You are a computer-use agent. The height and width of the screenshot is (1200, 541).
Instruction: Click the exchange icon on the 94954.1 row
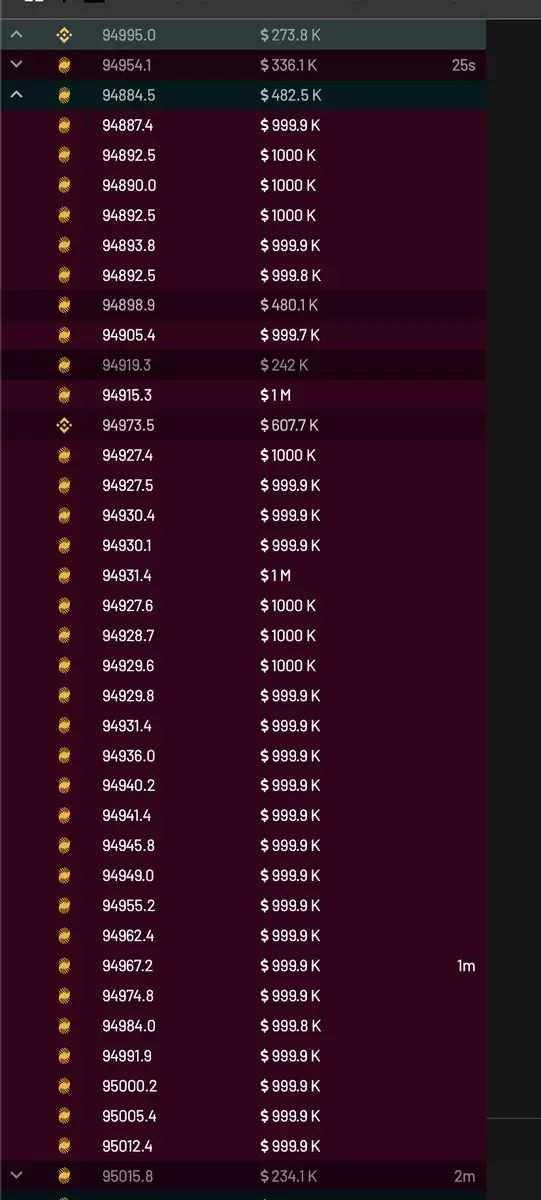click(x=64, y=65)
